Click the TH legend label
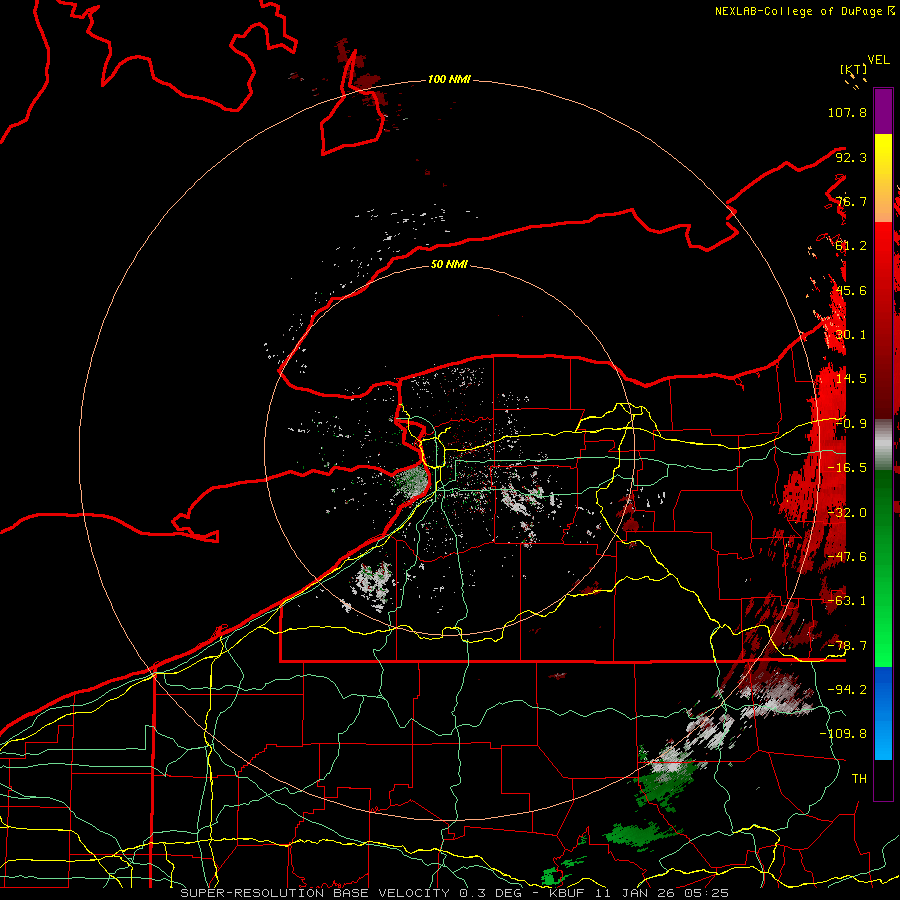Image resolution: width=900 pixels, height=900 pixels. [x=859, y=779]
